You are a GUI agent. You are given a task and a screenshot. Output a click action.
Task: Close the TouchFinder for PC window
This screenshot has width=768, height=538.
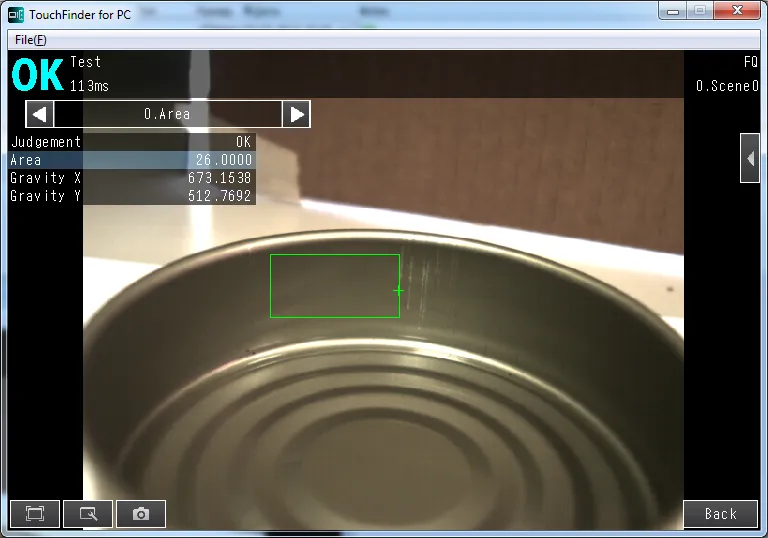[738, 10]
